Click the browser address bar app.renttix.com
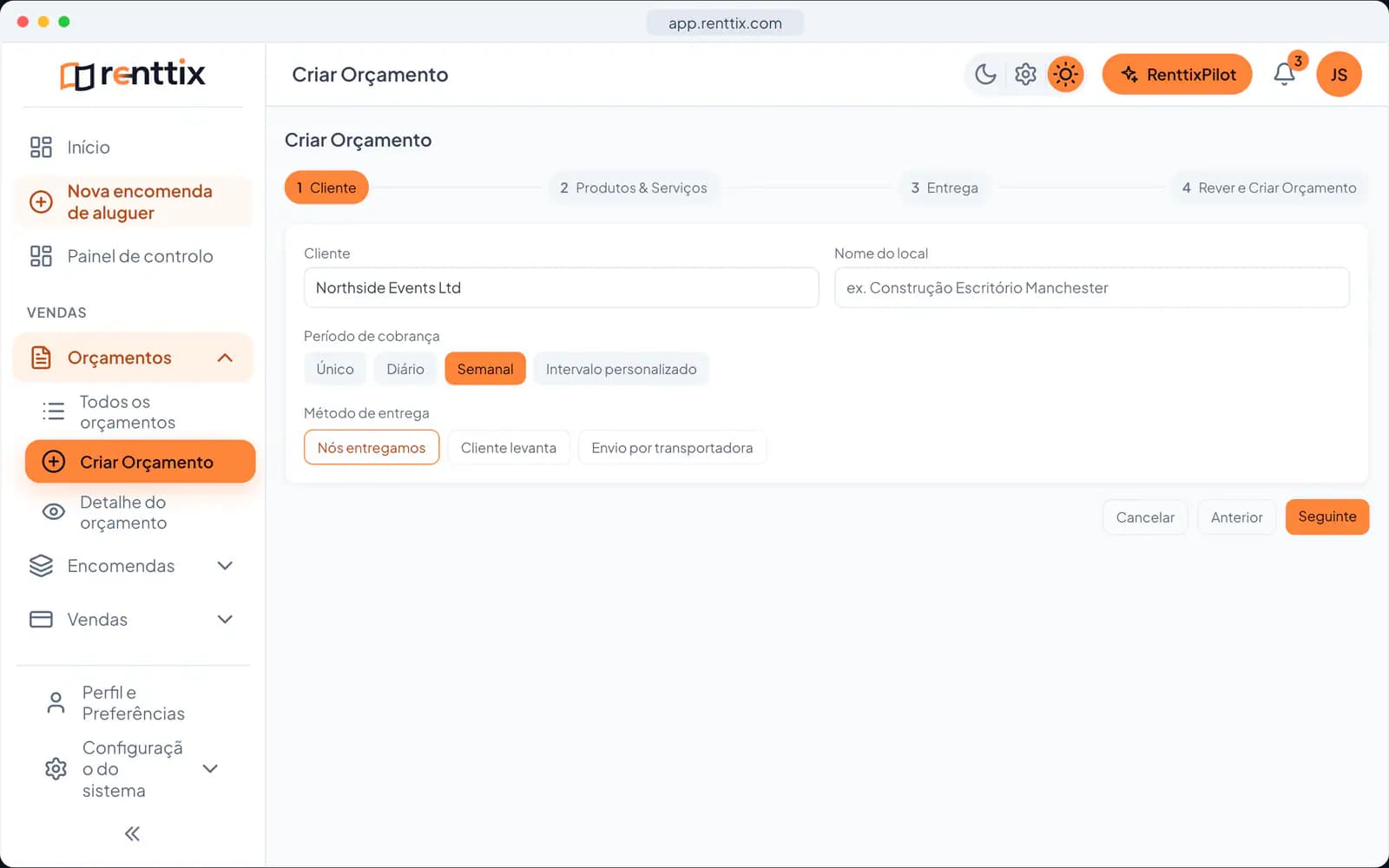The width and height of the screenshot is (1389, 868). (x=725, y=23)
